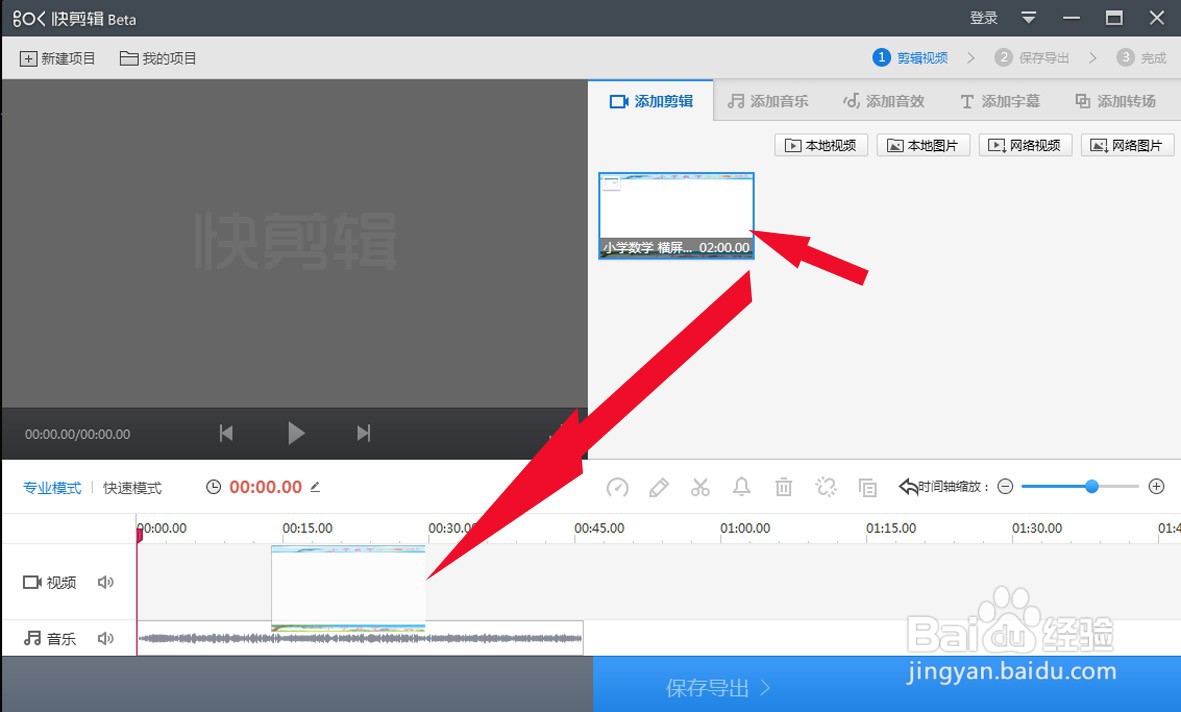Click the pencil icon beside the timecode
The width and height of the screenshot is (1181, 712).
pyautogui.click(x=315, y=487)
